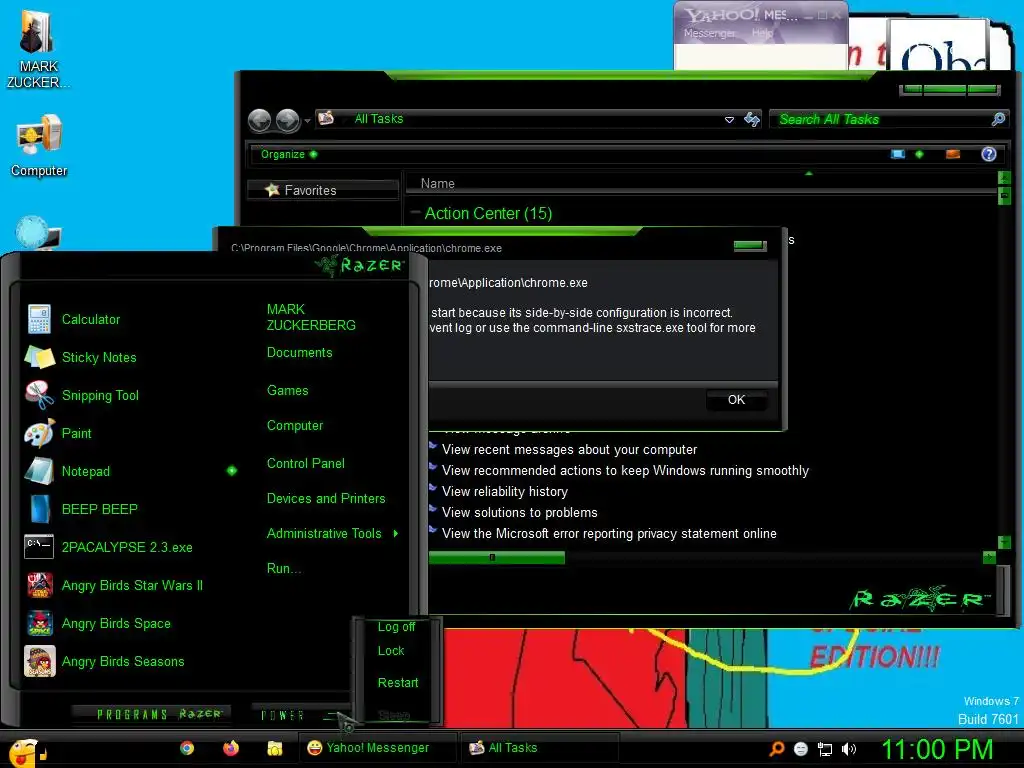Image resolution: width=1024 pixels, height=768 pixels.
Task: Click View solutions to problems
Action: coord(520,513)
